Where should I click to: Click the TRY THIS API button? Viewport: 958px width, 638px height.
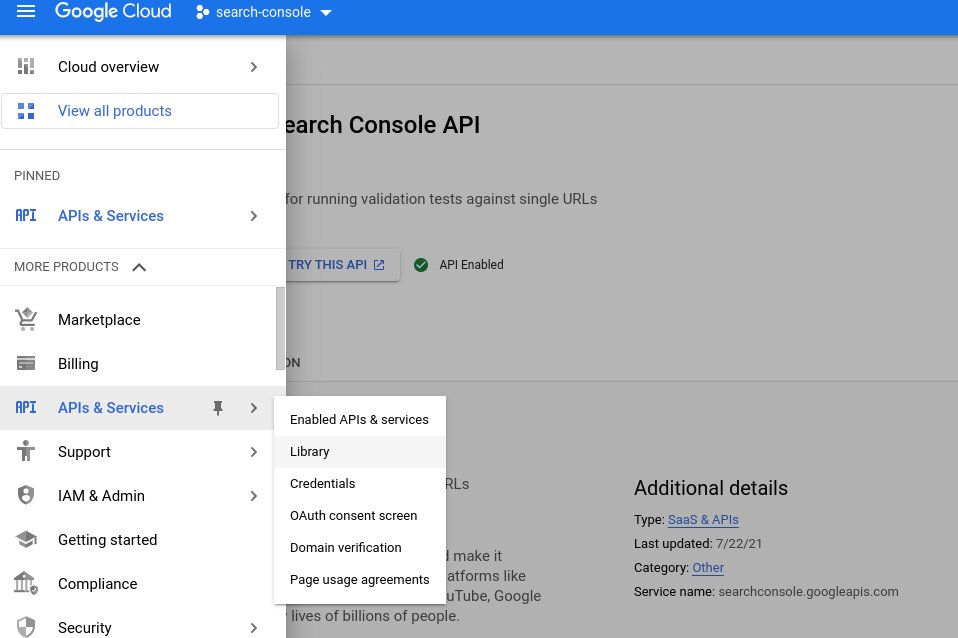coord(342,265)
